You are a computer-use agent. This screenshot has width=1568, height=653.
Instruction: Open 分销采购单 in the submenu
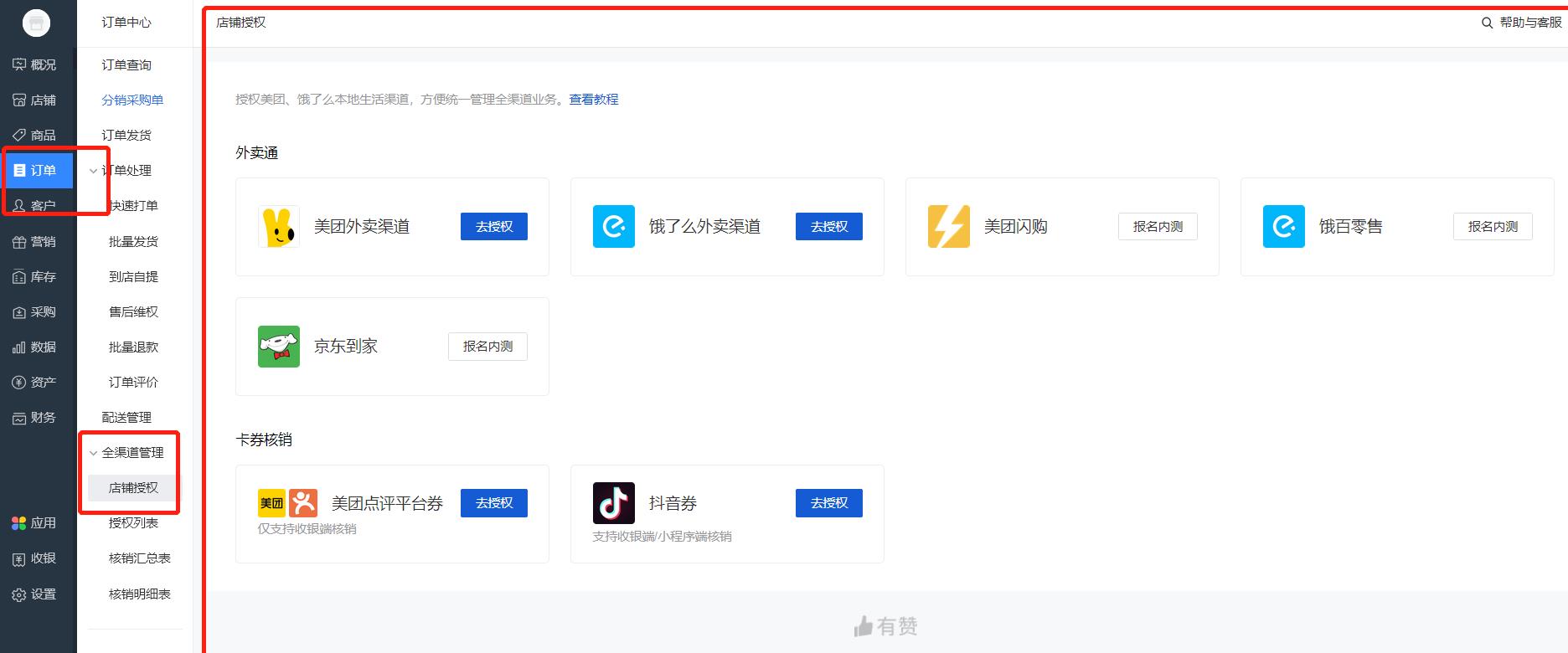[x=132, y=100]
